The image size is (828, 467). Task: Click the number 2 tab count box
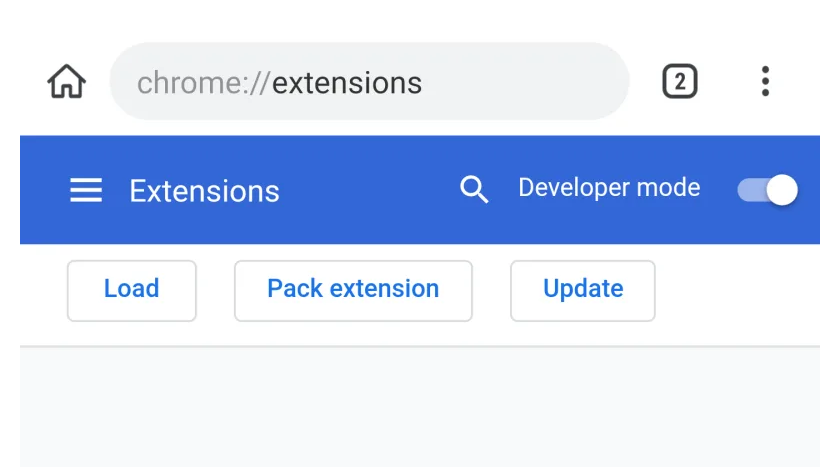point(680,81)
